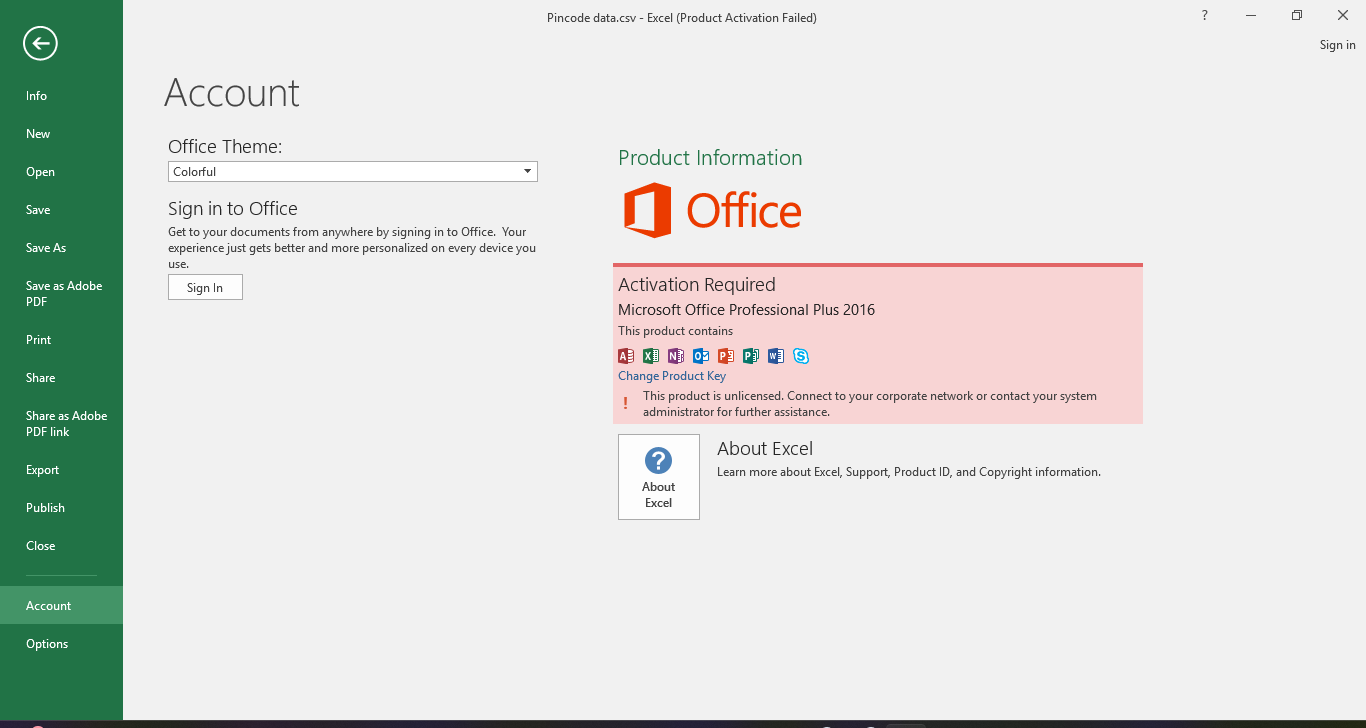1366x728 pixels.
Task: Click the Share as Adobe PDF link entry
Action: coord(66,423)
